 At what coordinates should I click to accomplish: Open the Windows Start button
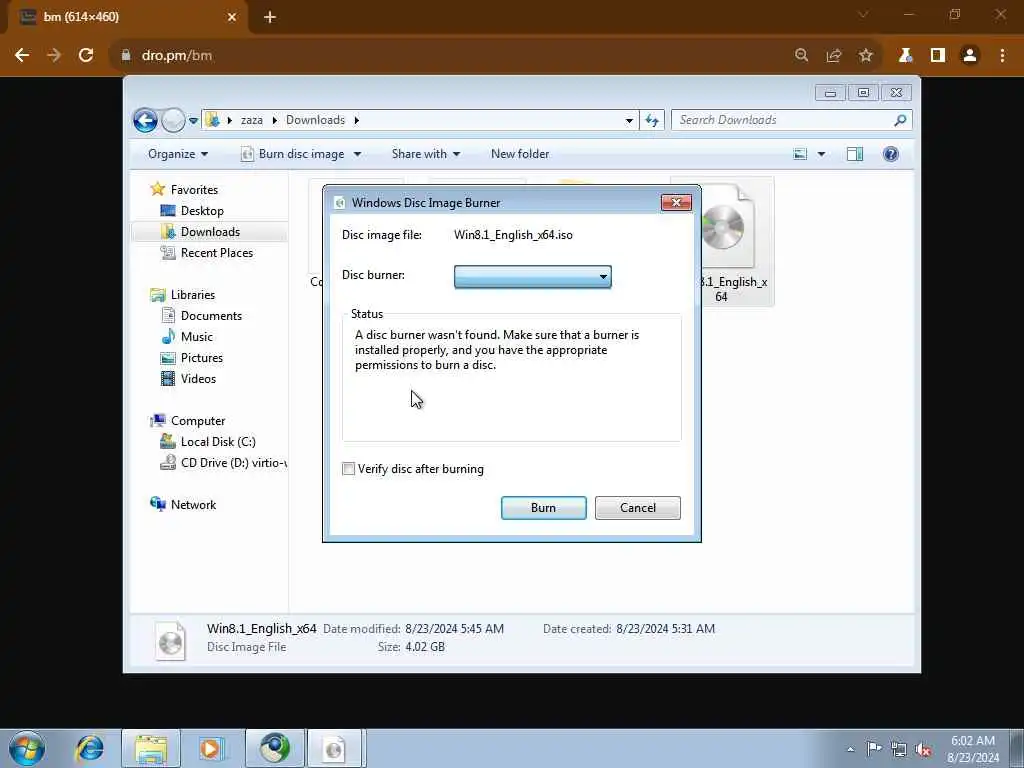(27, 748)
